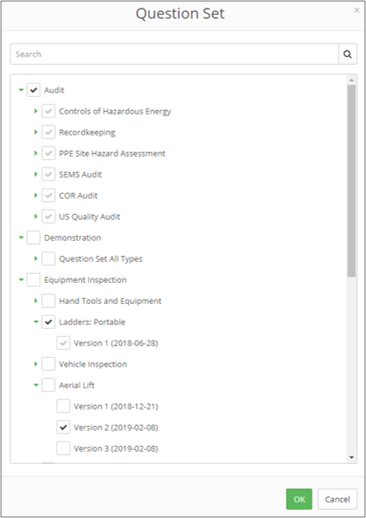Expand the Vehicle Inspection node
366x518 pixels.
[x=36, y=364]
